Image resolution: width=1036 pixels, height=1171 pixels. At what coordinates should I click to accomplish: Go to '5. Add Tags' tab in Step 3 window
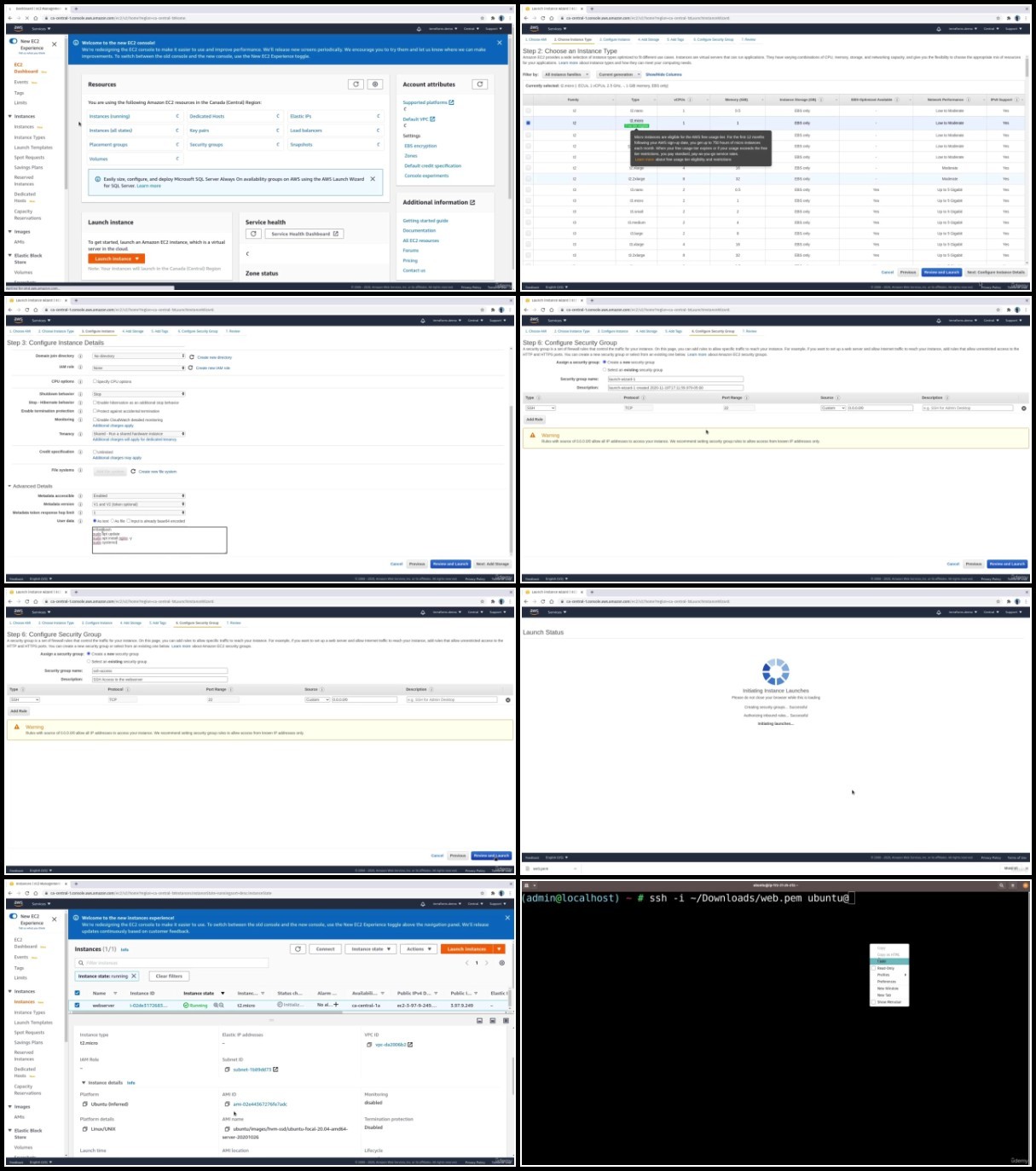click(x=159, y=331)
